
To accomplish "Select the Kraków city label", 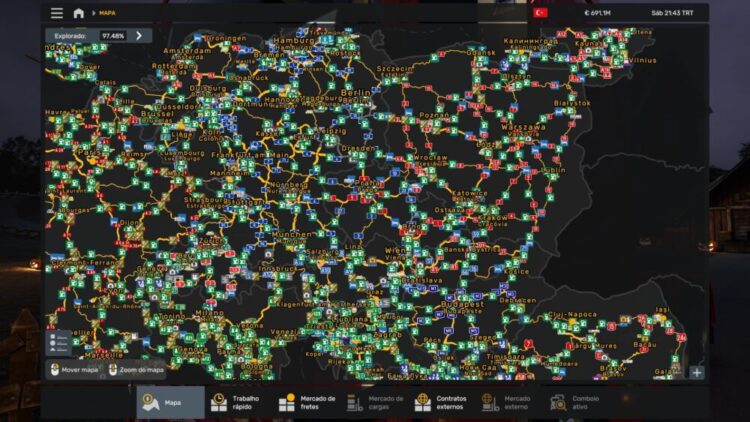I will tap(492, 218).
